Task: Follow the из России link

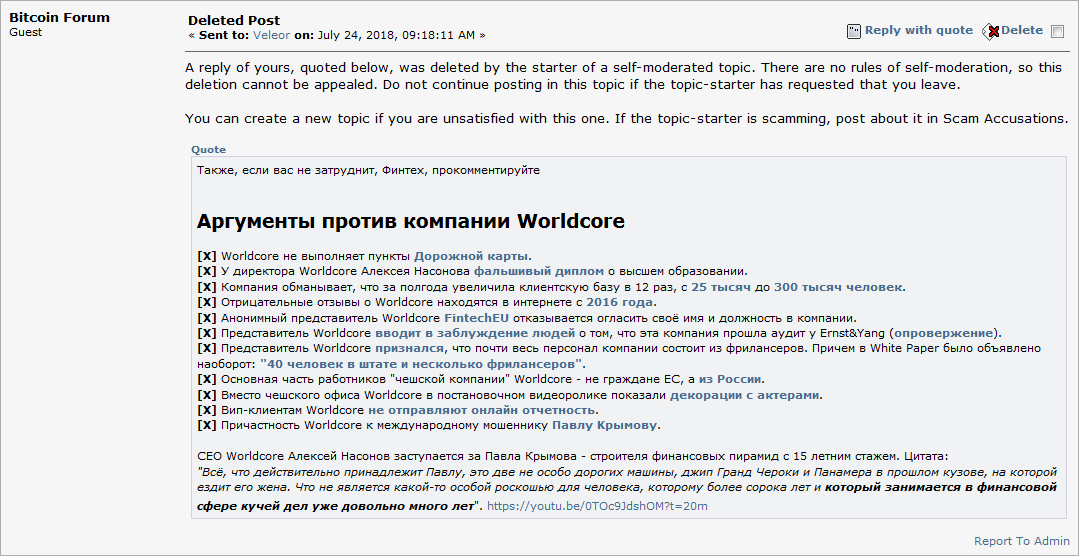Action: tap(731, 379)
